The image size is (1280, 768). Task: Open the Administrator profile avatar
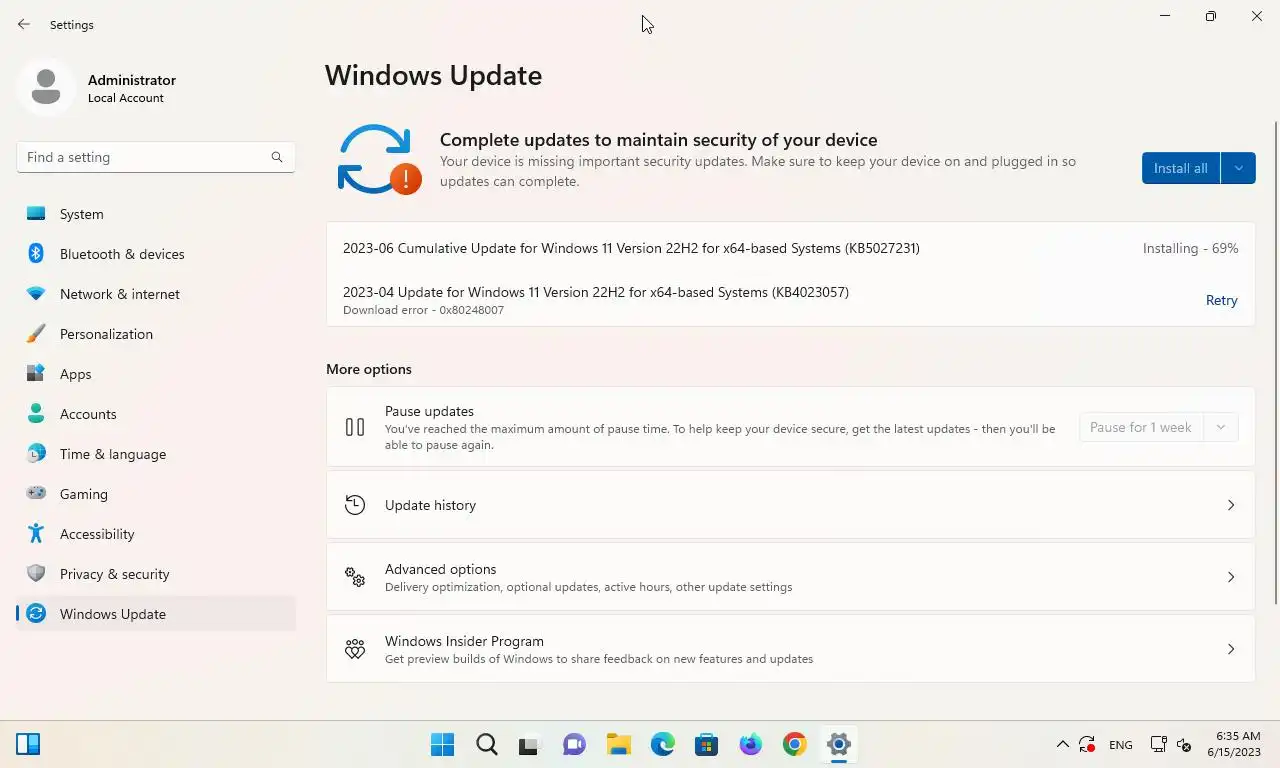46,88
